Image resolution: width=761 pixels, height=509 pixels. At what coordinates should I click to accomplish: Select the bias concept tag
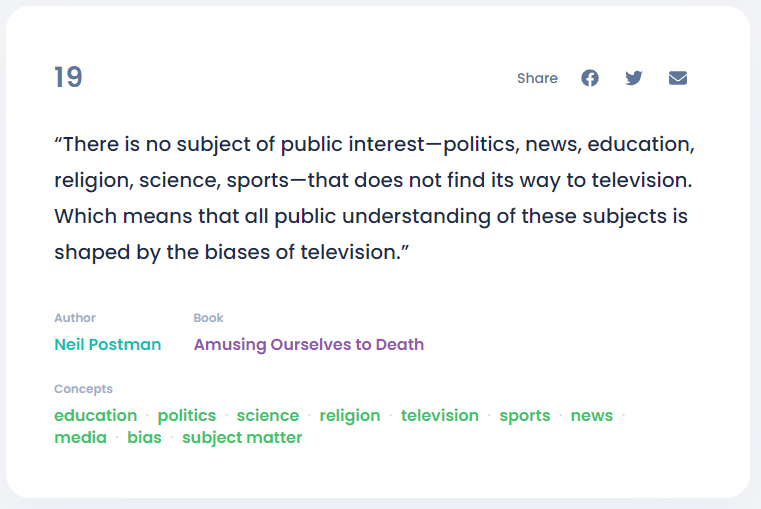coord(144,438)
